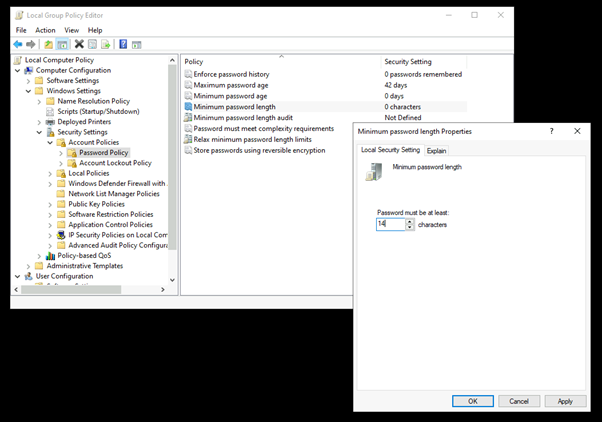Click the Local Computer Policy root icon
The height and width of the screenshot is (422, 602).
pos(18,60)
